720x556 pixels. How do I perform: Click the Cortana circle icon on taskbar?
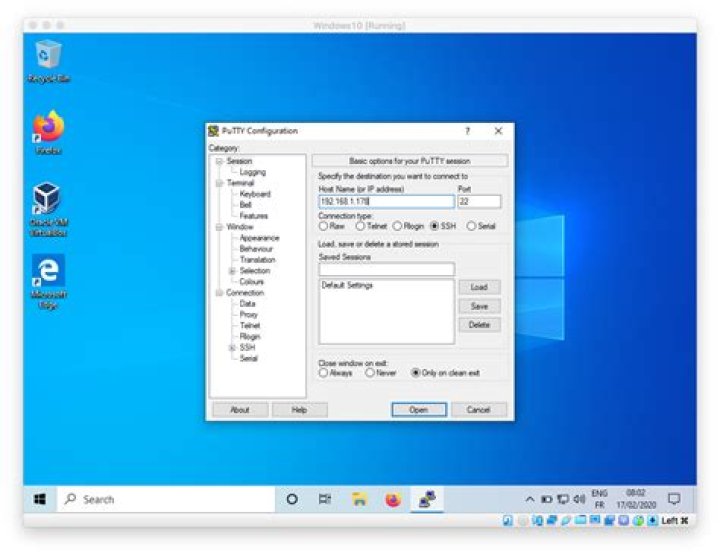292,499
